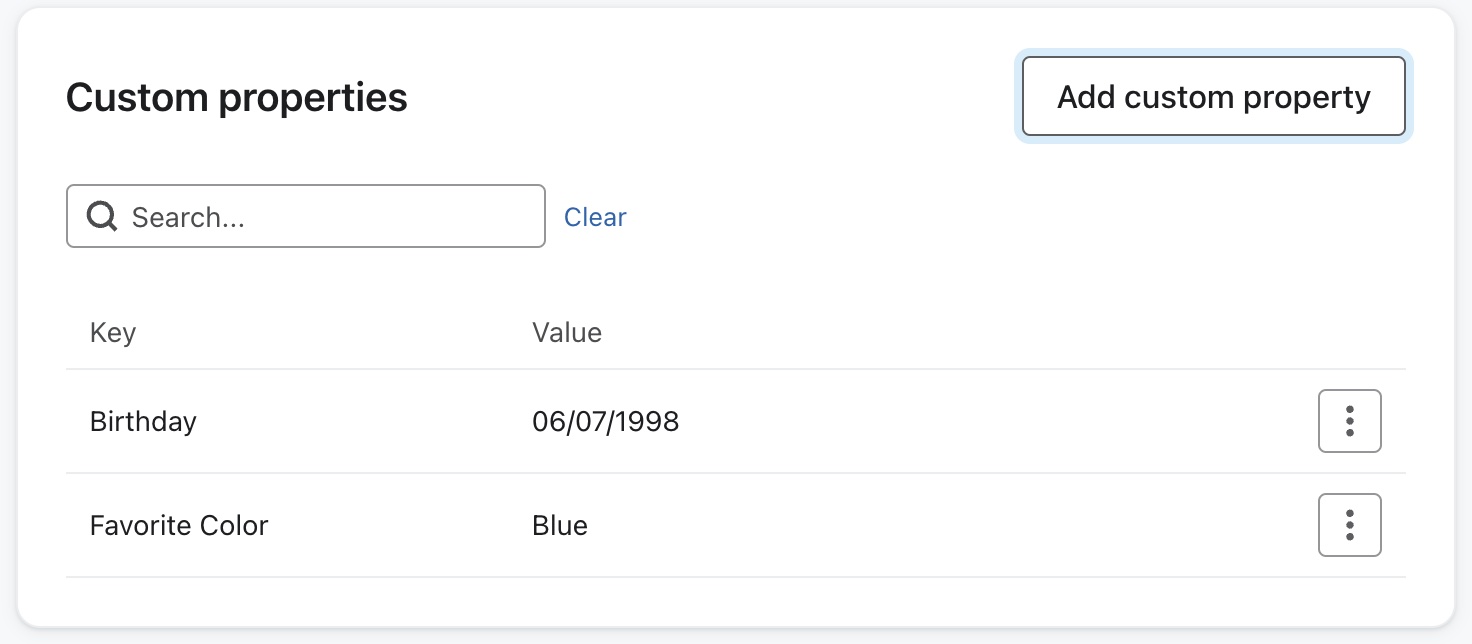Image resolution: width=1472 pixels, height=644 pixels.
Task: Click the Custom properties heading
Action: pyautogui.click(x=236, y=96)
